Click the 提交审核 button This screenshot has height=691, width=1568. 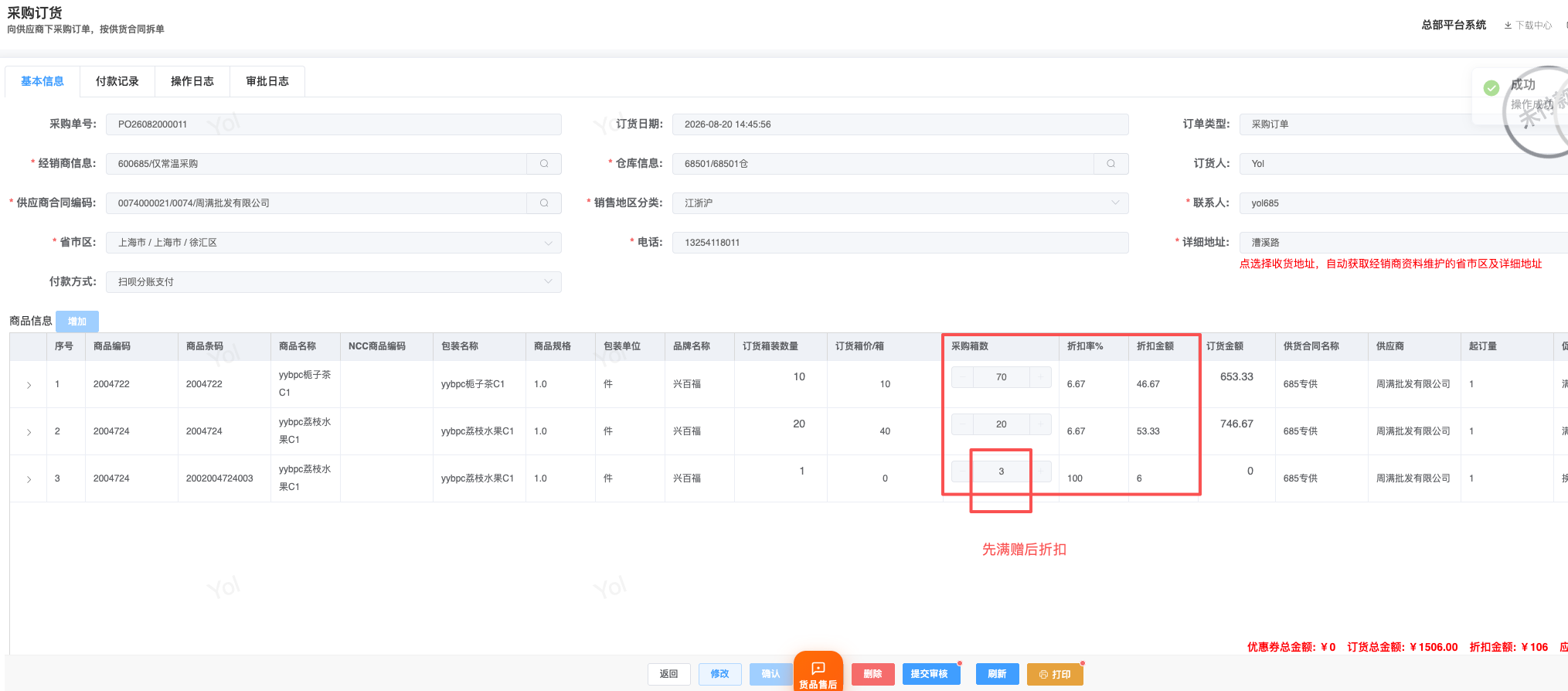[930, 674]
